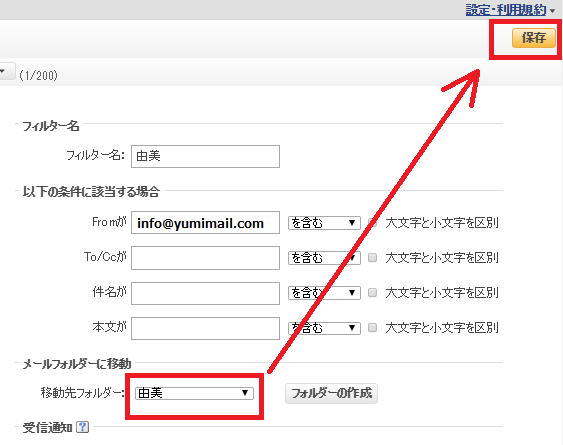Viewport: 563px width, 445px height.
Task: Select the To/Cc condition text box
Action: 205,258
